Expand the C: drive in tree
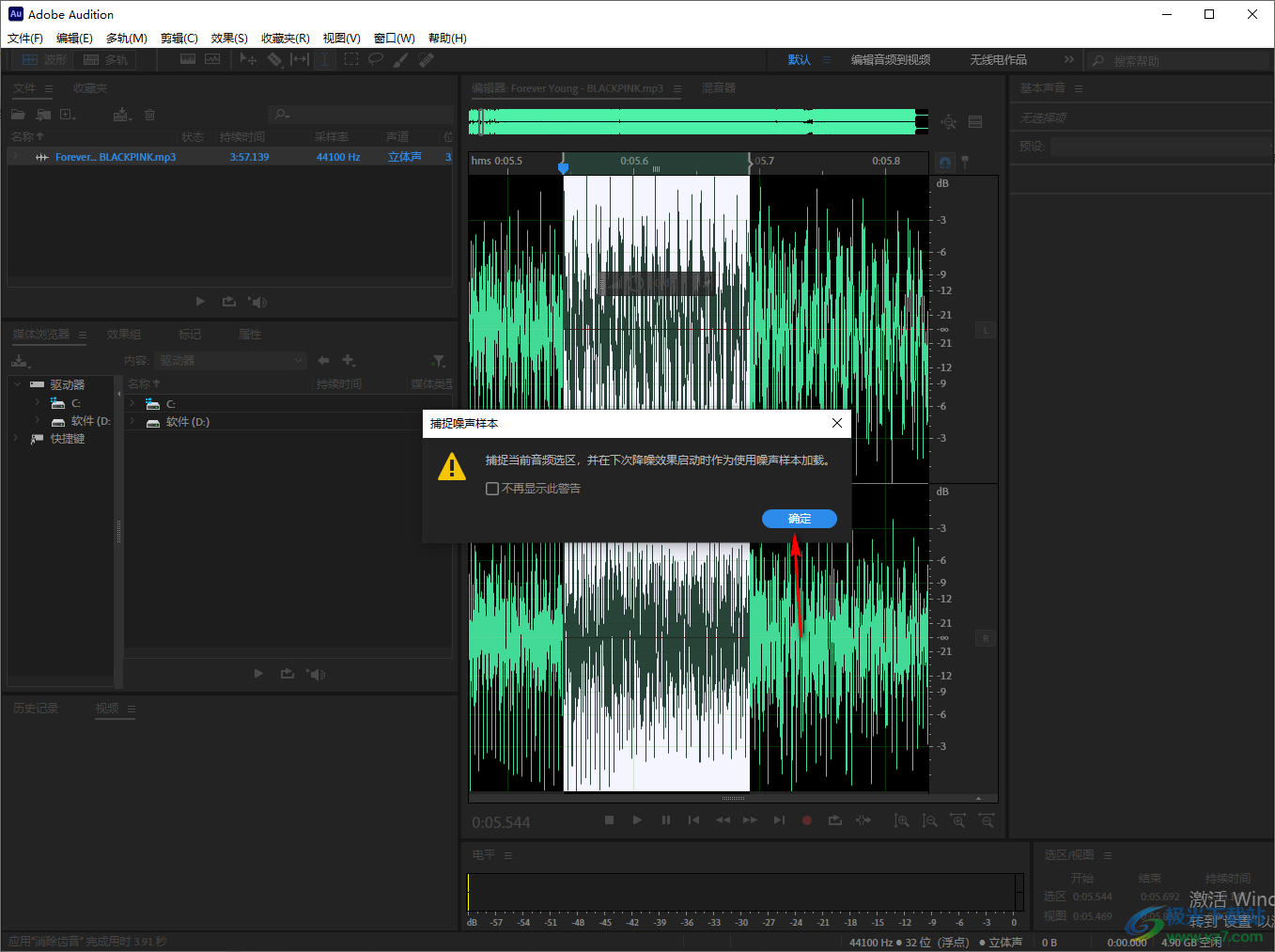This screenshot has width=1275, height=952. (38, 403)
